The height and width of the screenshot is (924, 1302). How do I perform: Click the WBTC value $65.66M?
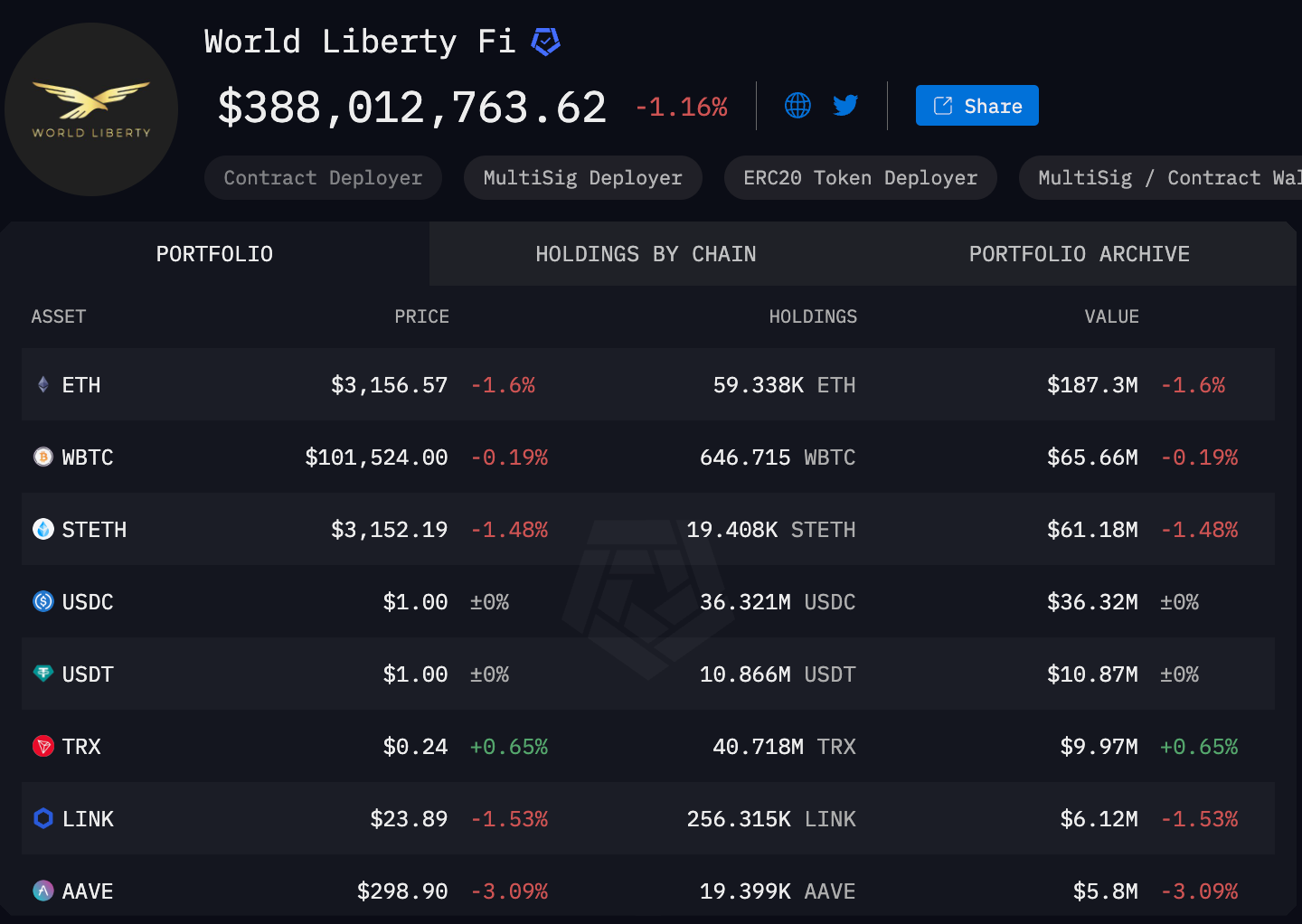1092,457
